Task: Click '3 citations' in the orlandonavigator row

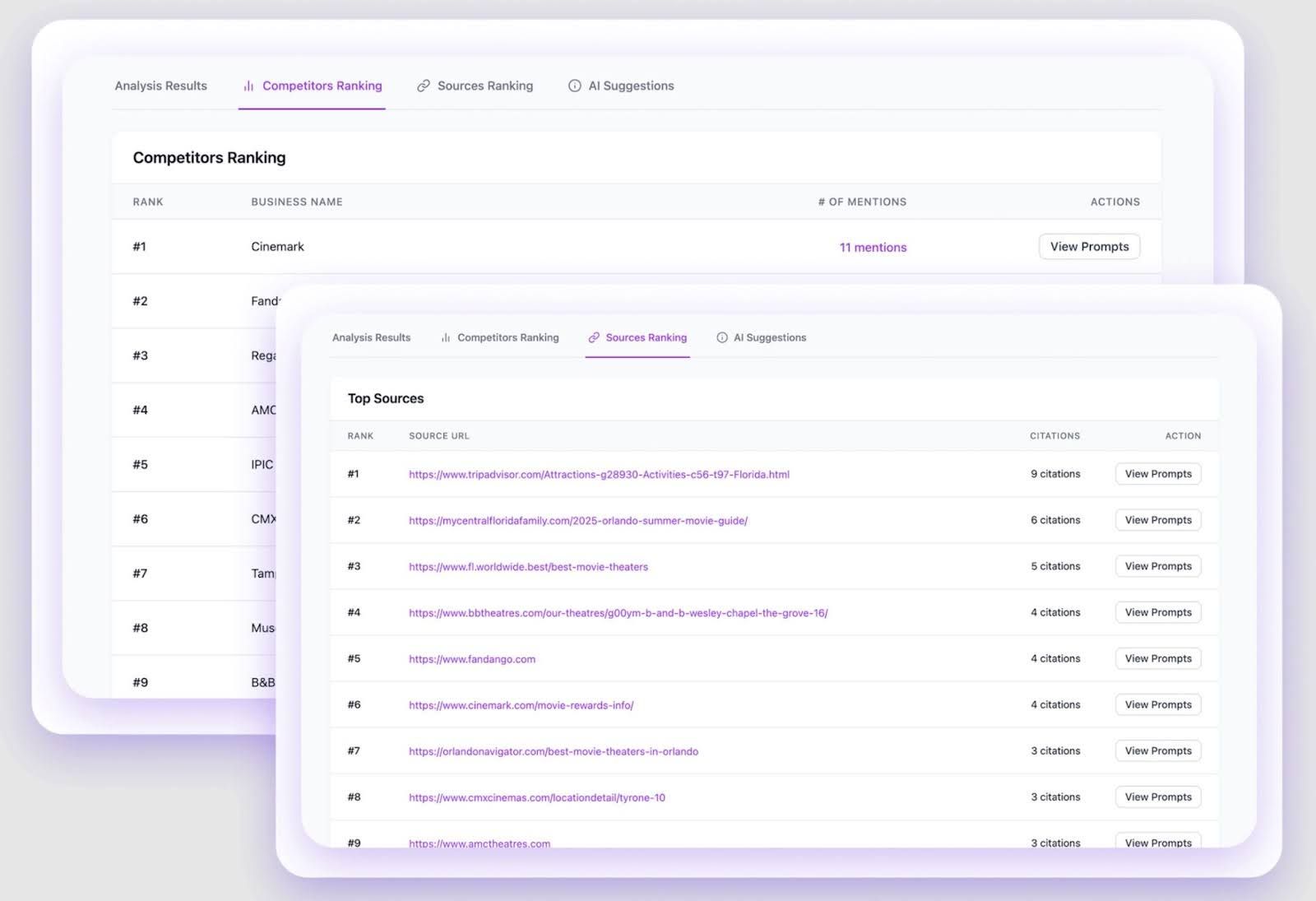Action: pyautogui.click(x=1056, y=750)
